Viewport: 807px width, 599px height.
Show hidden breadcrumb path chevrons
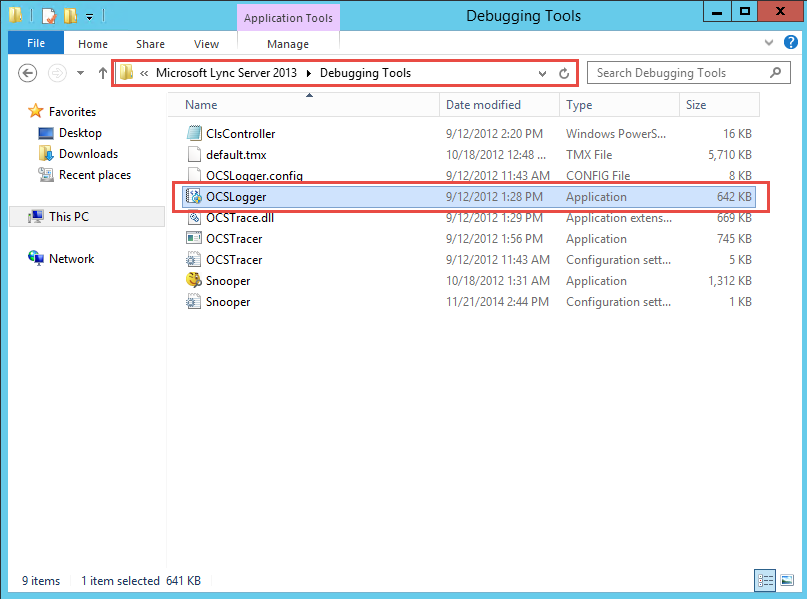click(144, 74)
